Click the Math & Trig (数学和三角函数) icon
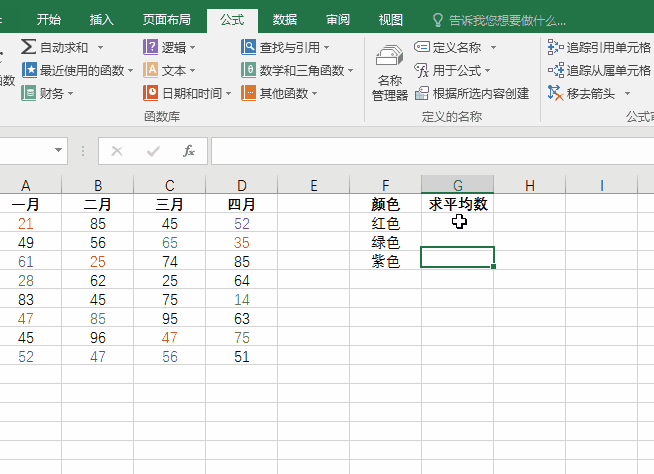This screenshot has height=474, width=654. point(248,70)
